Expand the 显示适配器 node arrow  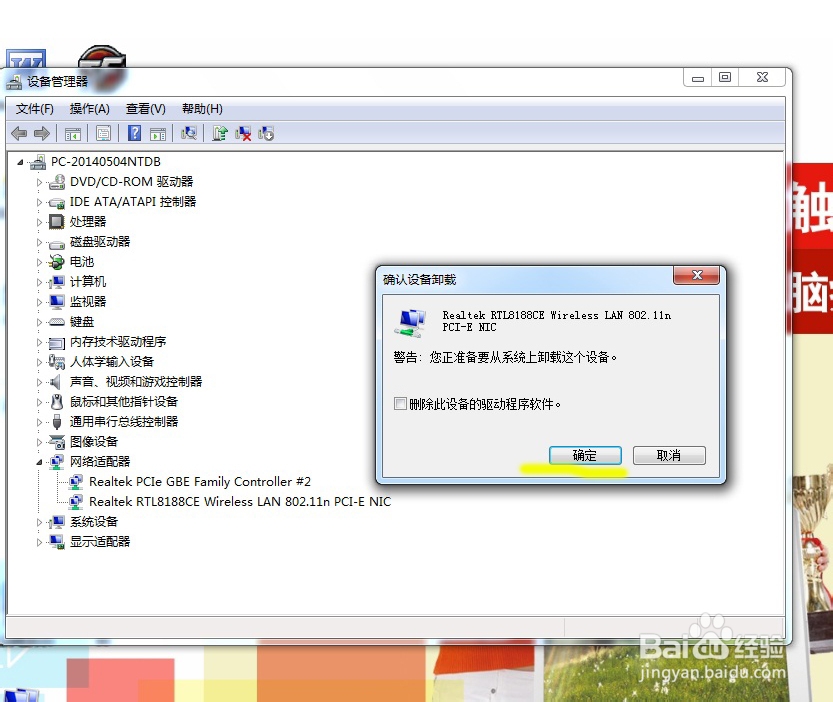39,543
